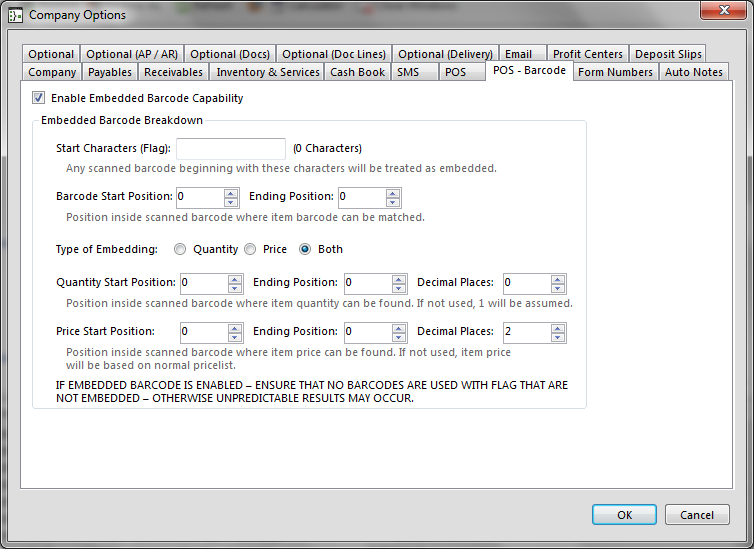This screenshot has width=754, height=549.
Task: Select the Price embedding type
Action: (250, 249)
